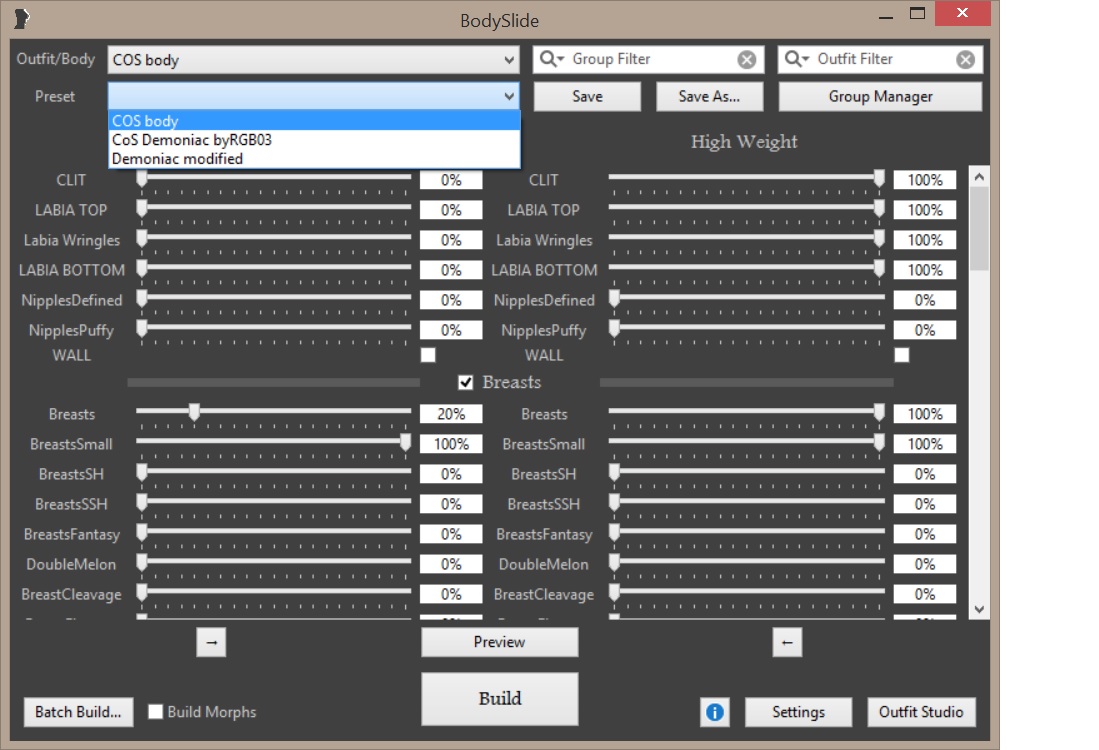Click the high weight LABIA TOP 100% field
Image resolution: width=1099 pixels, height=750 pixels.
[925, 210]
